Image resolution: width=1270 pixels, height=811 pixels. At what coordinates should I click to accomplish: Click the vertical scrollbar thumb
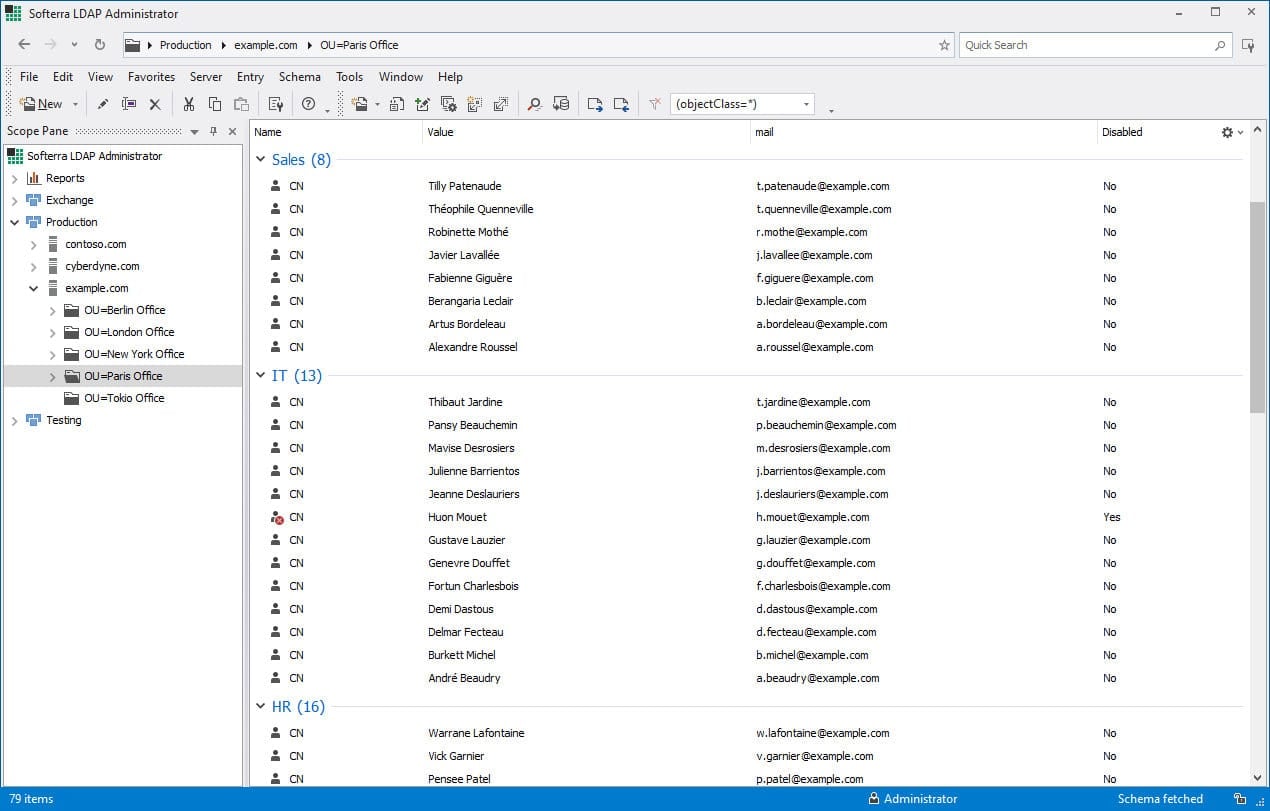1257,307
